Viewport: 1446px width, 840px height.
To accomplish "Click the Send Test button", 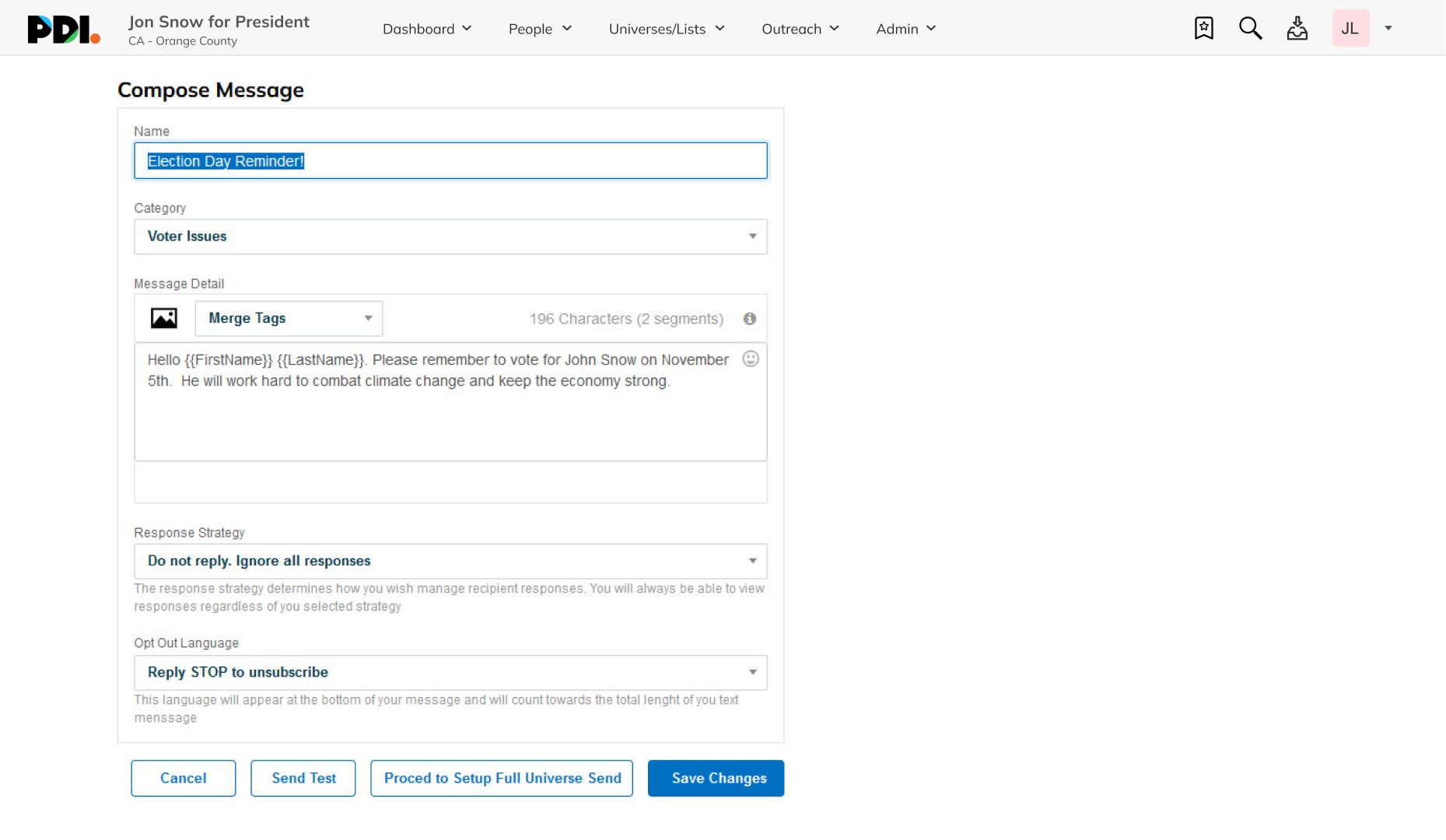I will point(303,779).
